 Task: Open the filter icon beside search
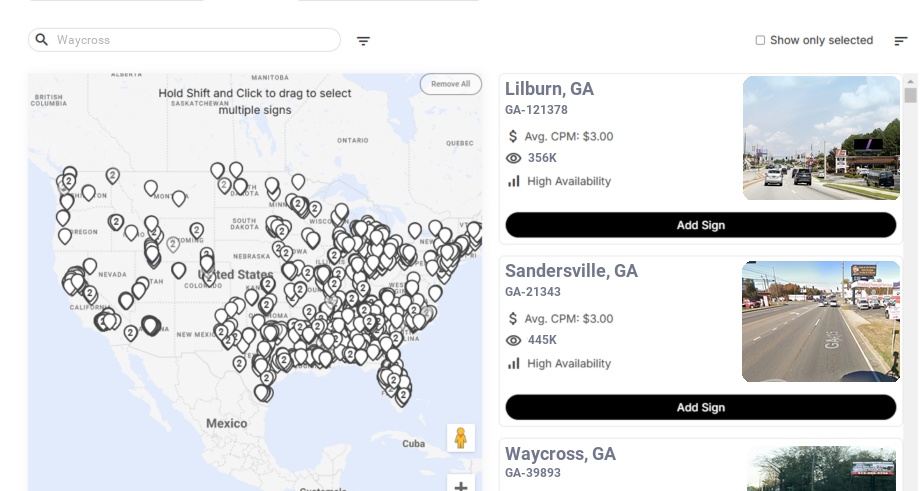coord(364,41)
